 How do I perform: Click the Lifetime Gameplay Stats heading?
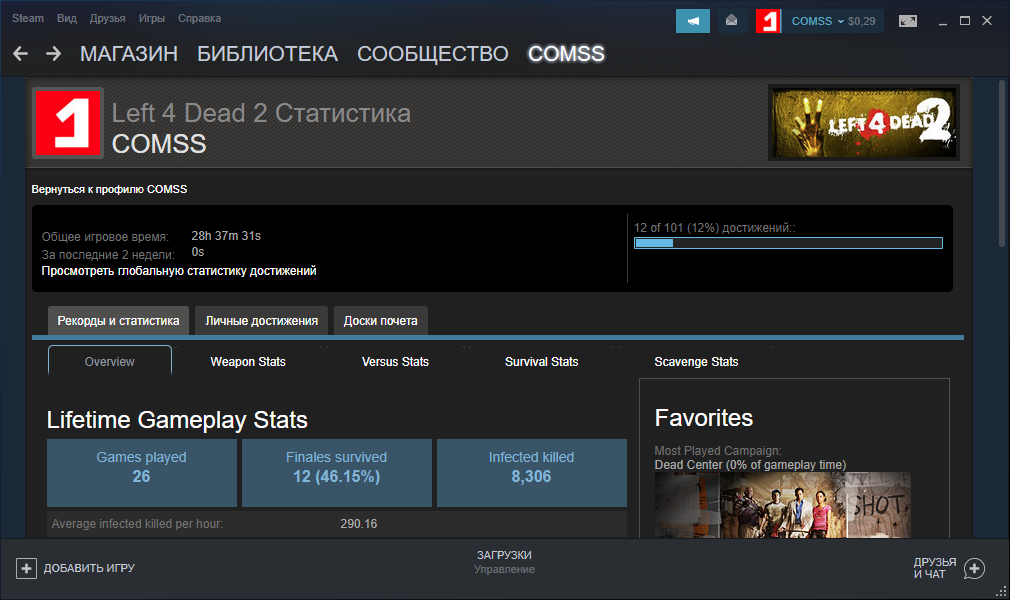pos(177,420)
